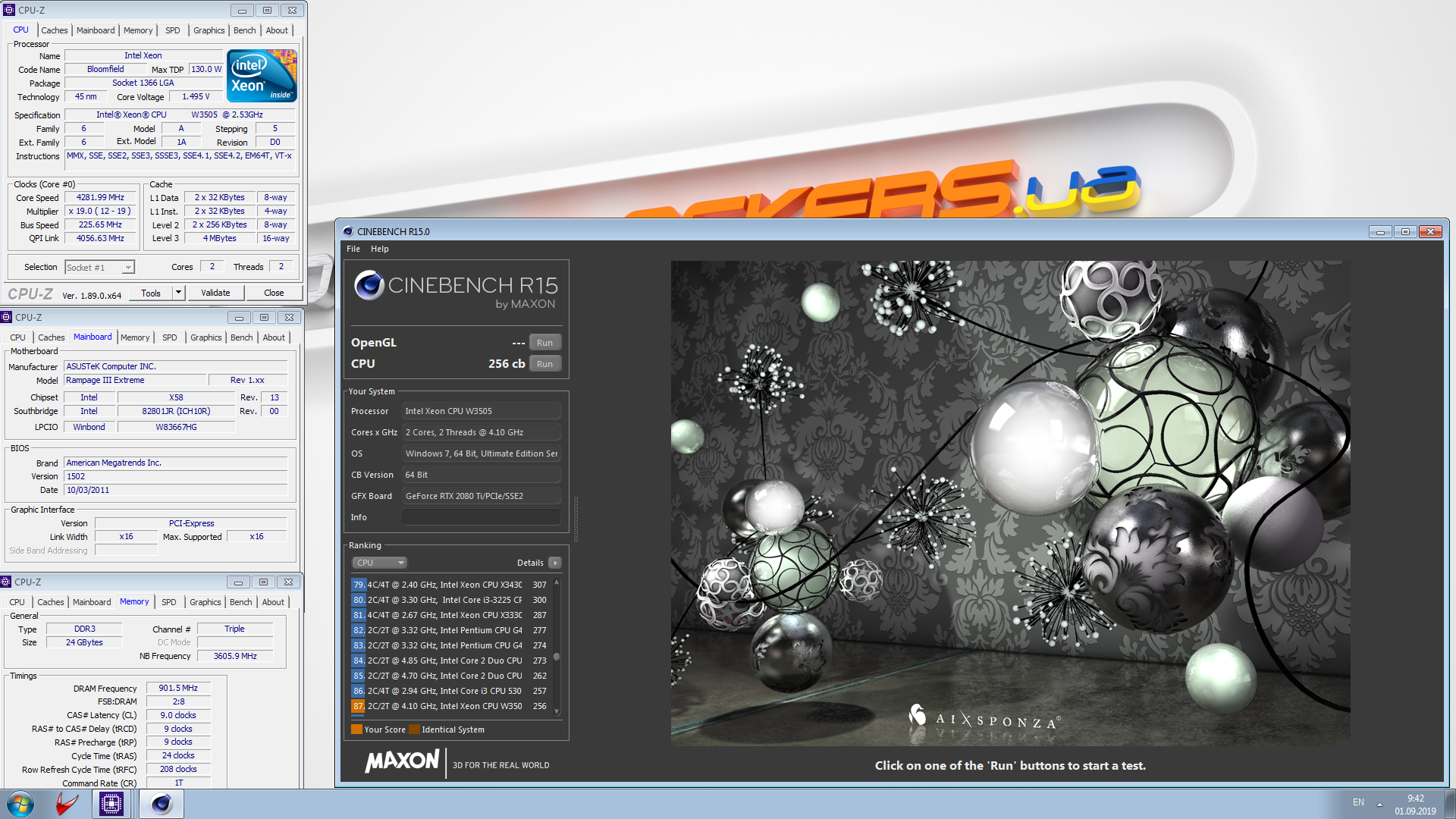Click the Mainboard CPU-Z window title icon
The height and width of the screenshot is (819, 1456).
click(6, 317)
